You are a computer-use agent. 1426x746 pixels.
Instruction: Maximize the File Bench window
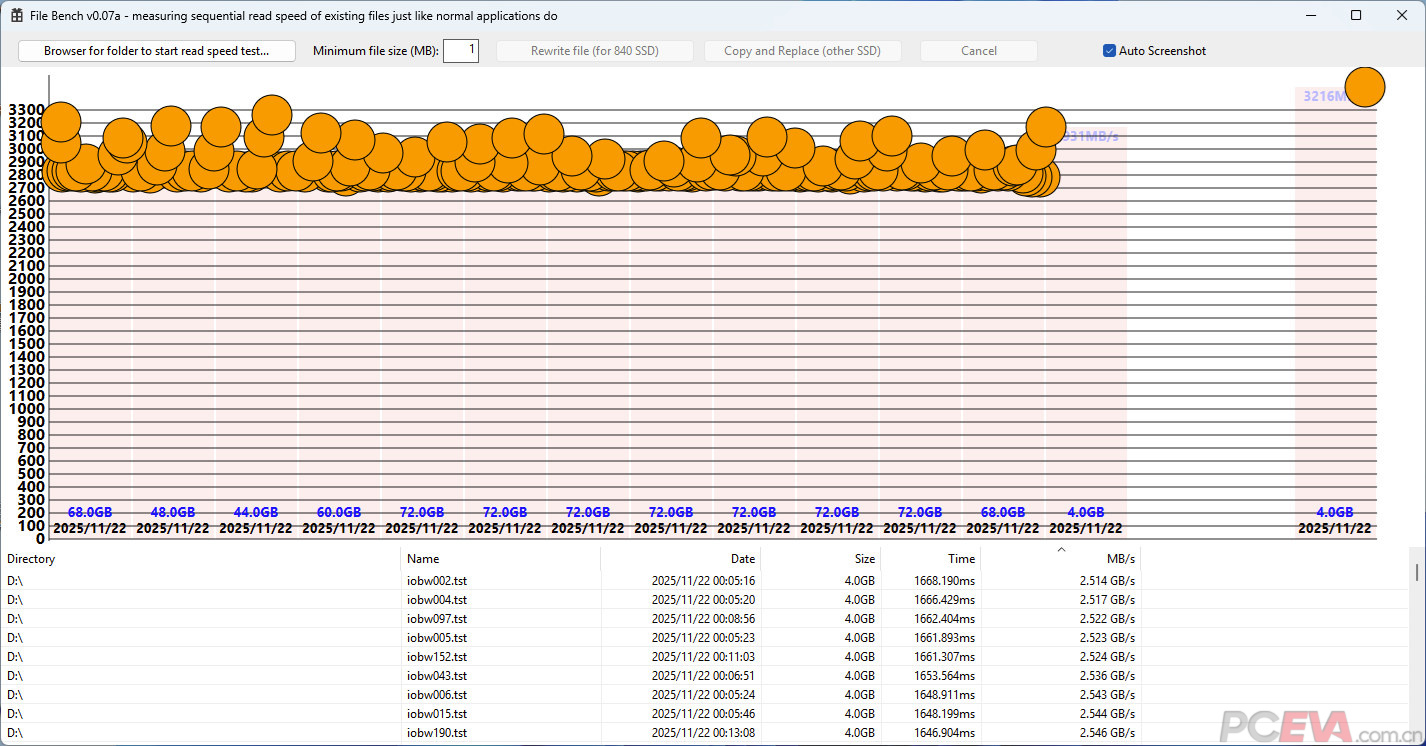pos(1356,15)
